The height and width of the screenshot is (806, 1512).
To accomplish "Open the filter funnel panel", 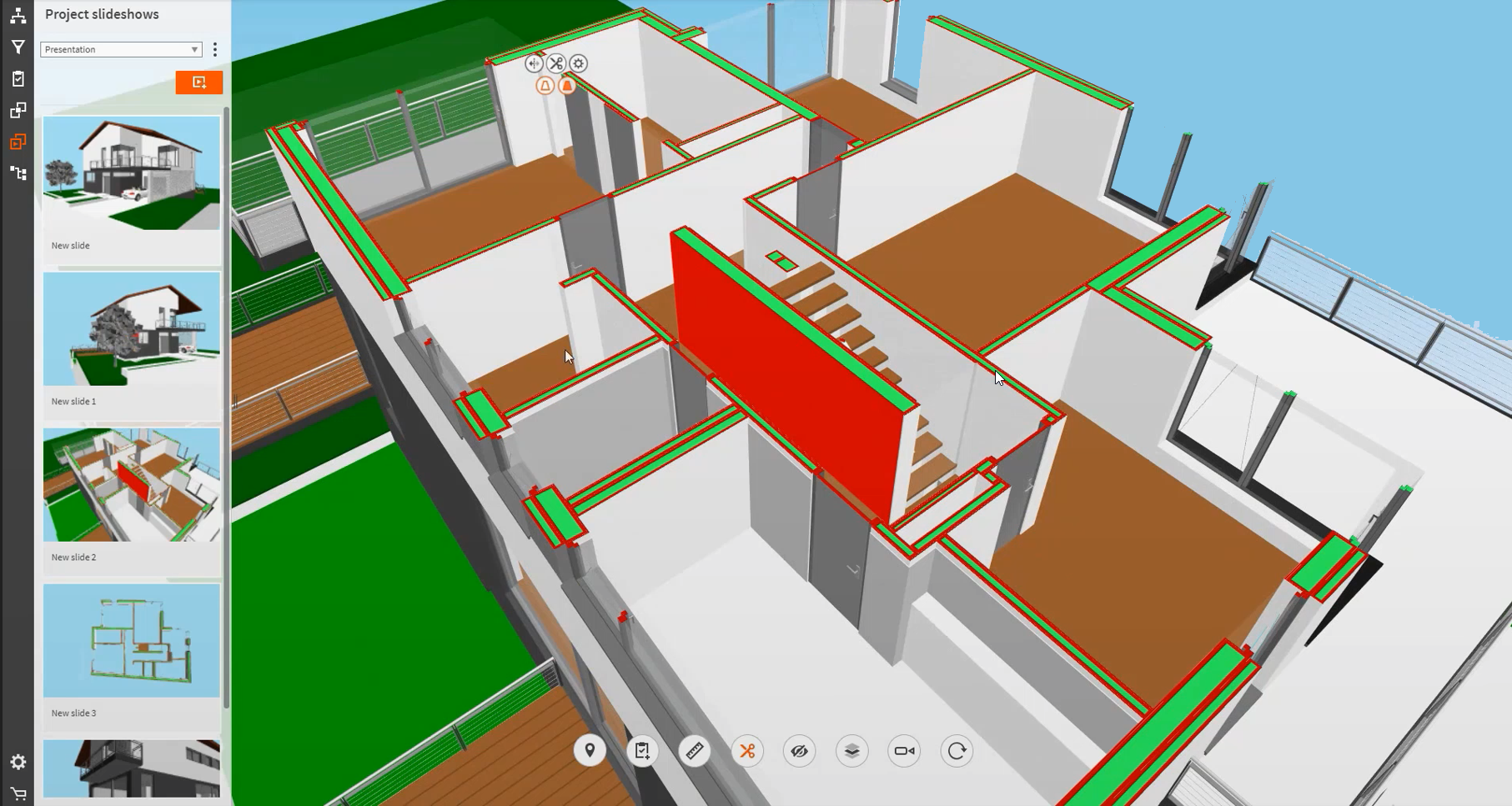I will click(x=18, y=48).
